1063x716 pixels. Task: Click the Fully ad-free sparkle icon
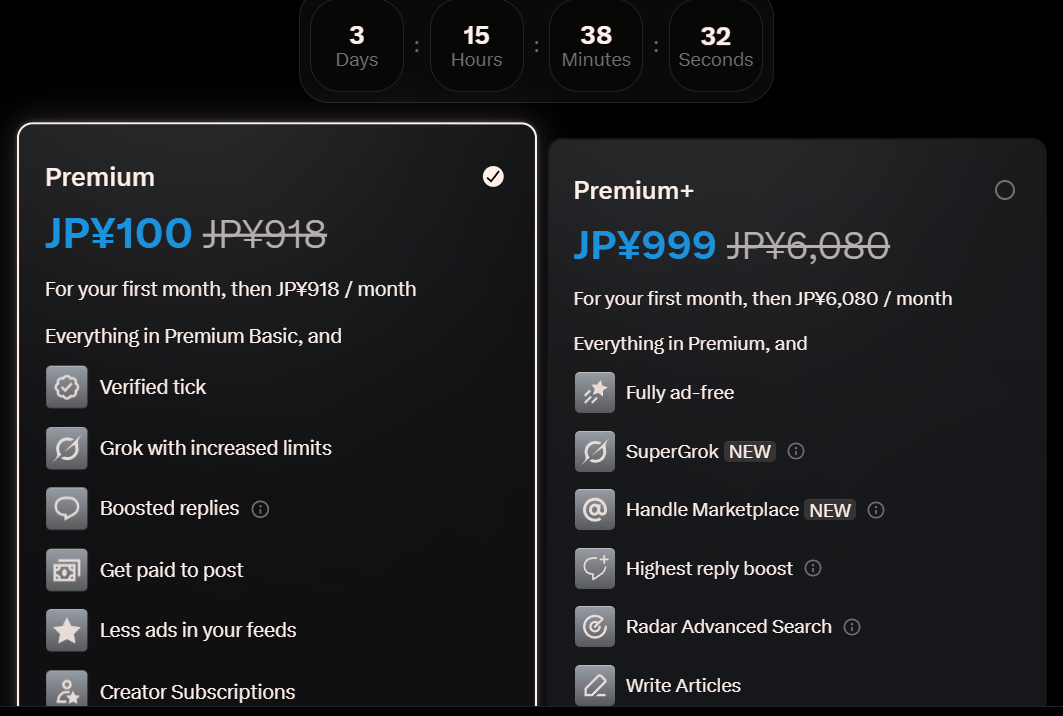(595, 393)
